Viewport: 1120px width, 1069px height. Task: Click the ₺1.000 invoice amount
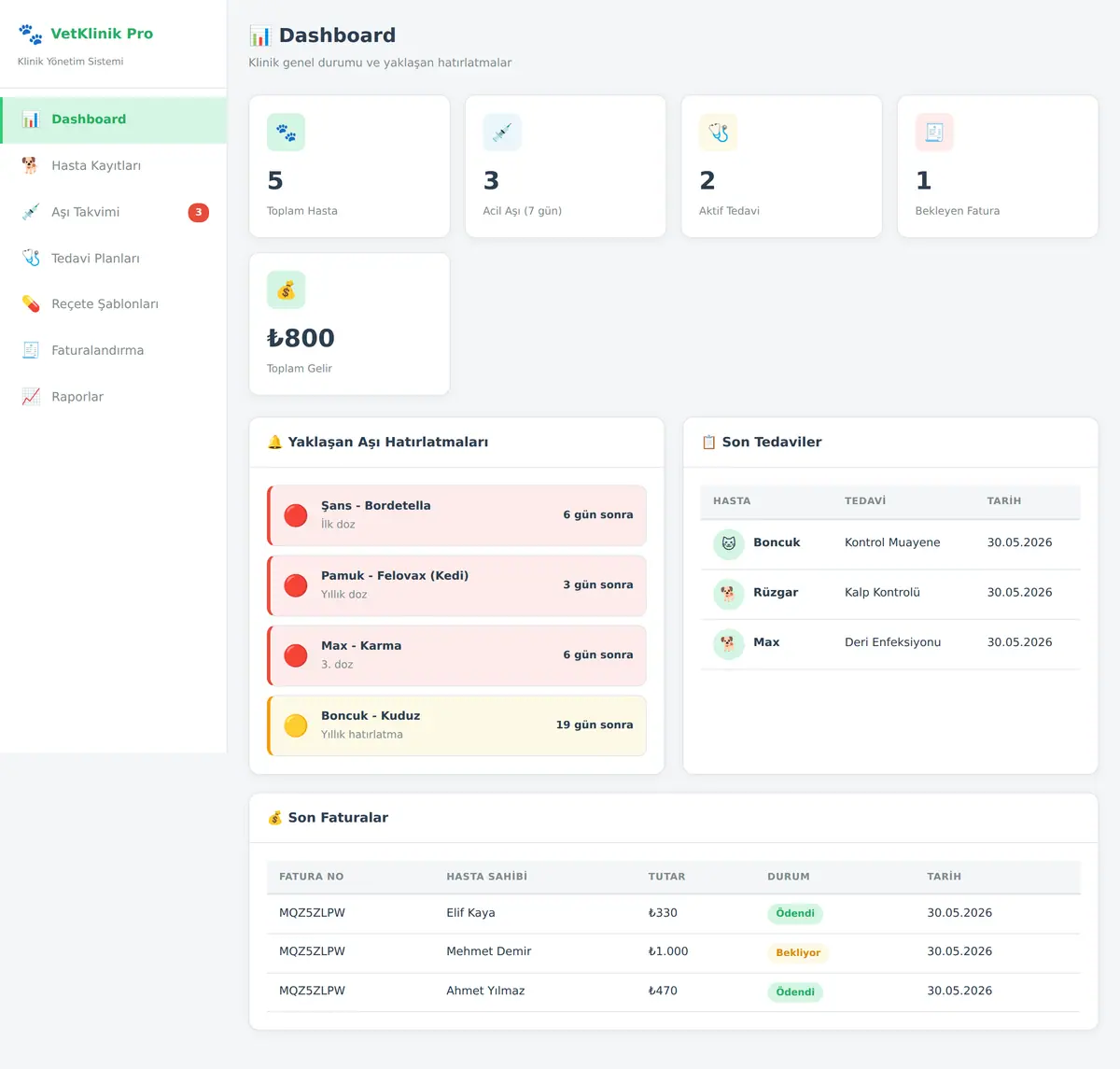(x=668, y=951)
